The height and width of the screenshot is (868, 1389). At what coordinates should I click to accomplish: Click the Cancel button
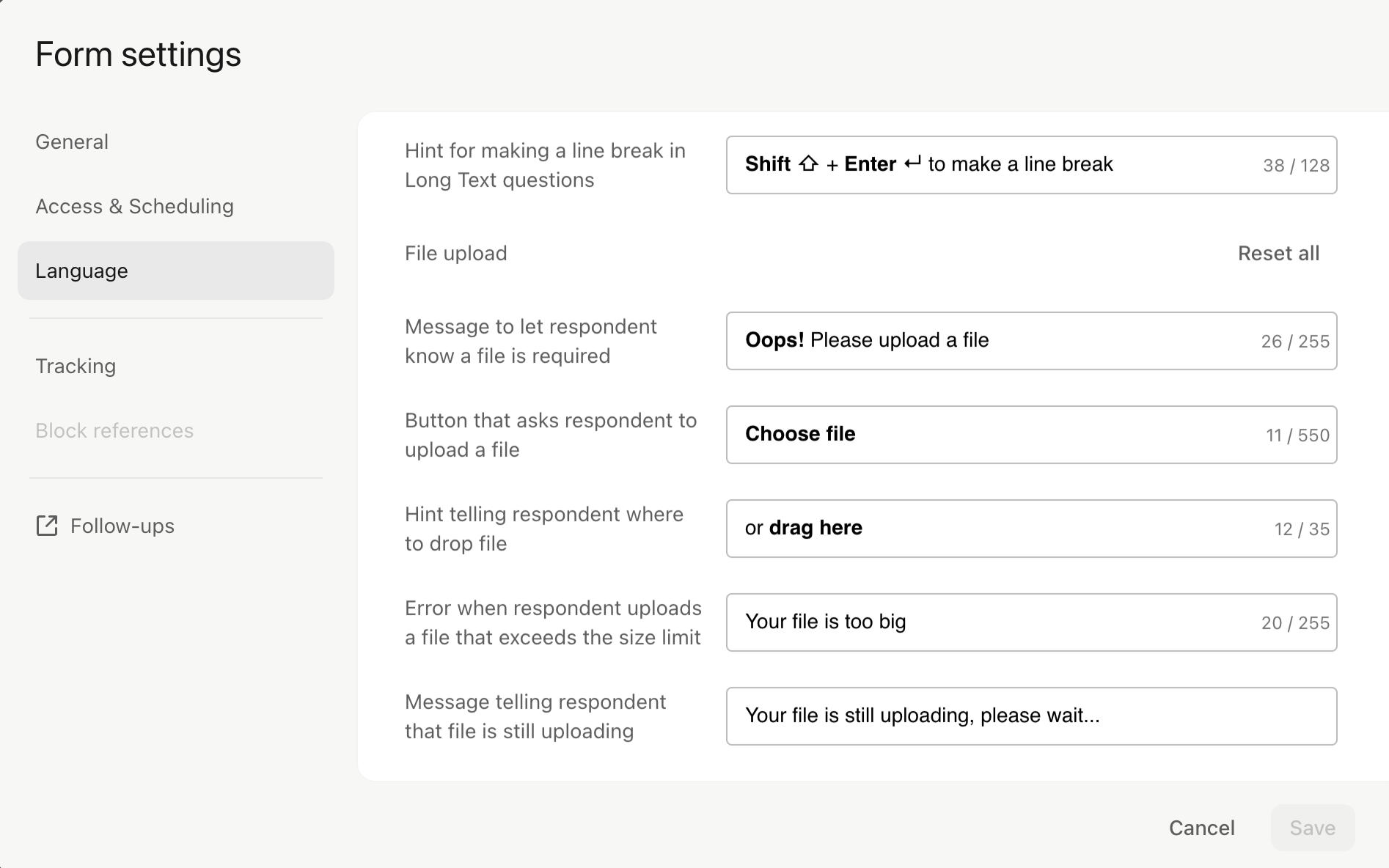pyautogui.click(x=1201, y=828)
